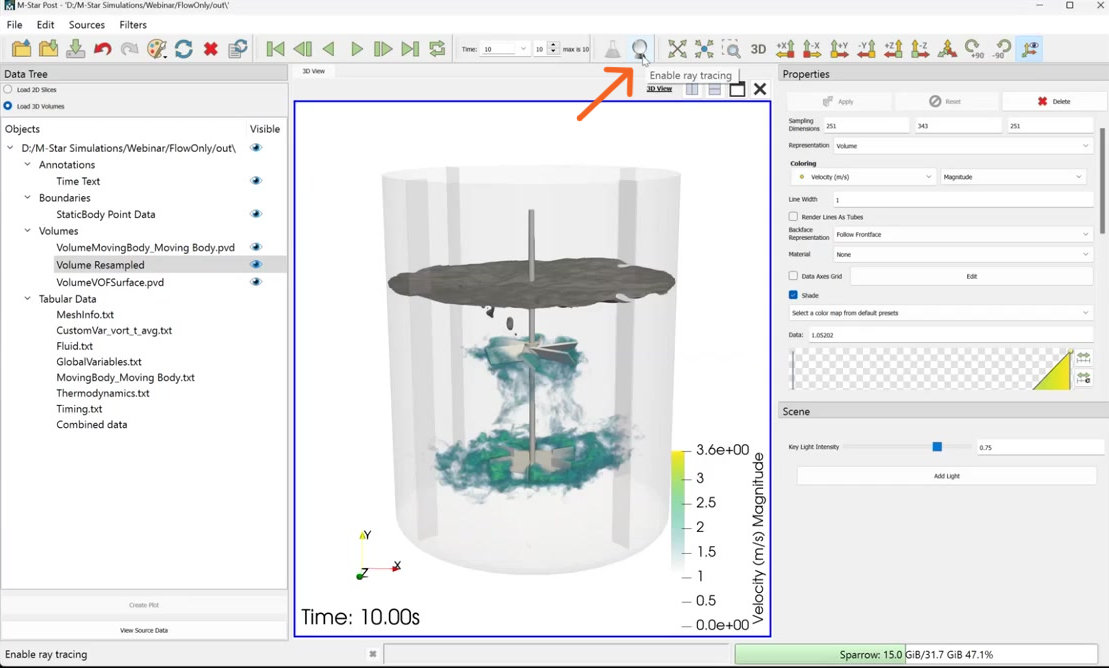The width and height of the screenshot is (1109, 668).
Task: Open the Filters menu
Action: pyautogui.click(x=133, y=25)
